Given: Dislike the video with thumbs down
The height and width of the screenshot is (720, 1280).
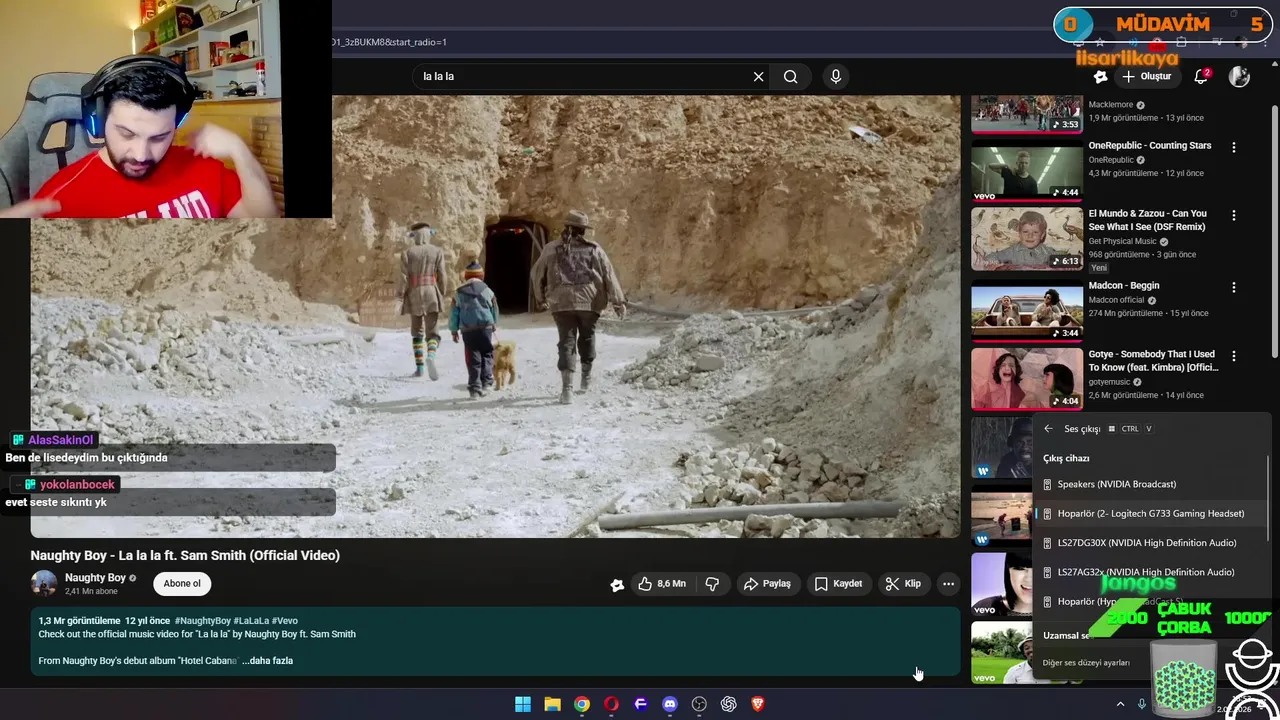Looking at the screenshot, I should [x=712, y=584].
